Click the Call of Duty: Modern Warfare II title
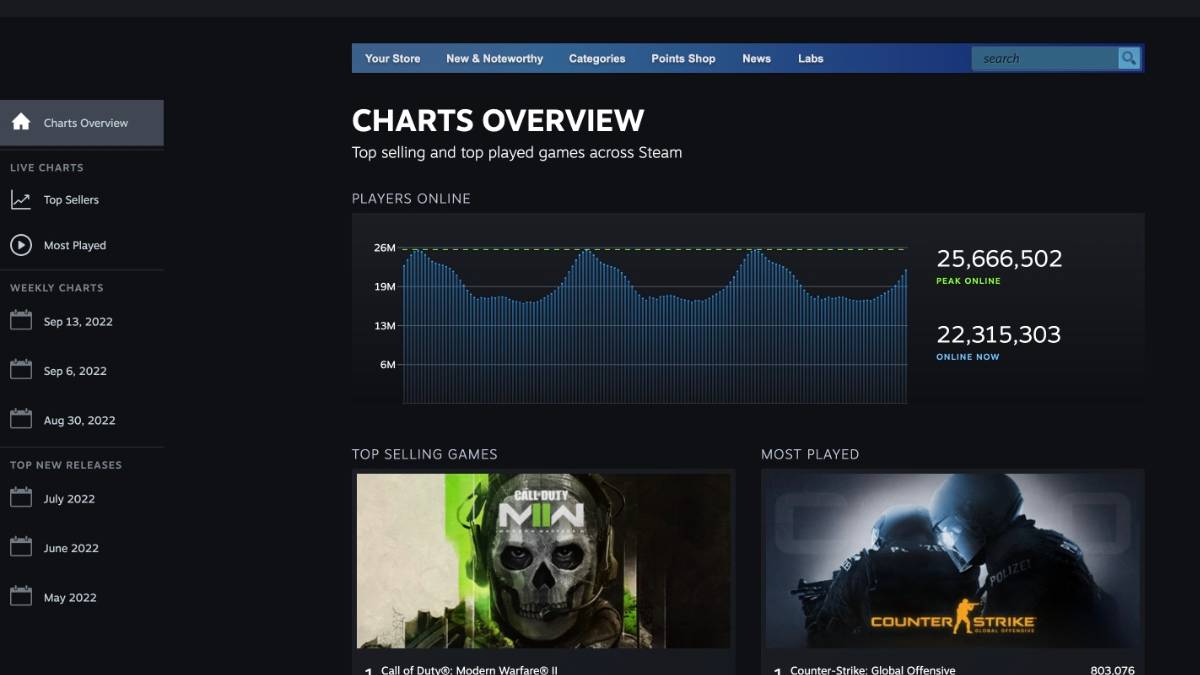 pyautogui.click(x=469, y=670)
